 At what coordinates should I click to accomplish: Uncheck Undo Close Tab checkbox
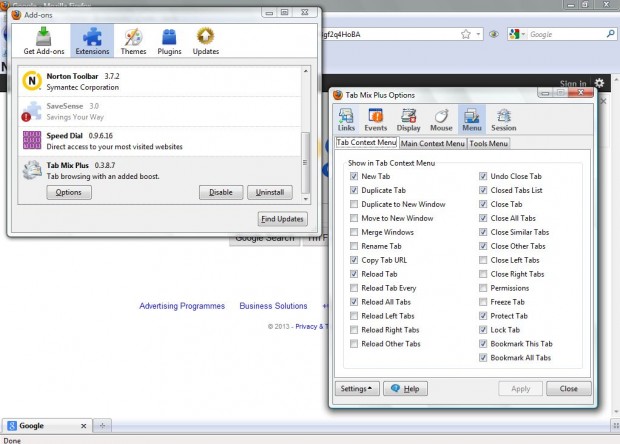[x=483, y=176]
